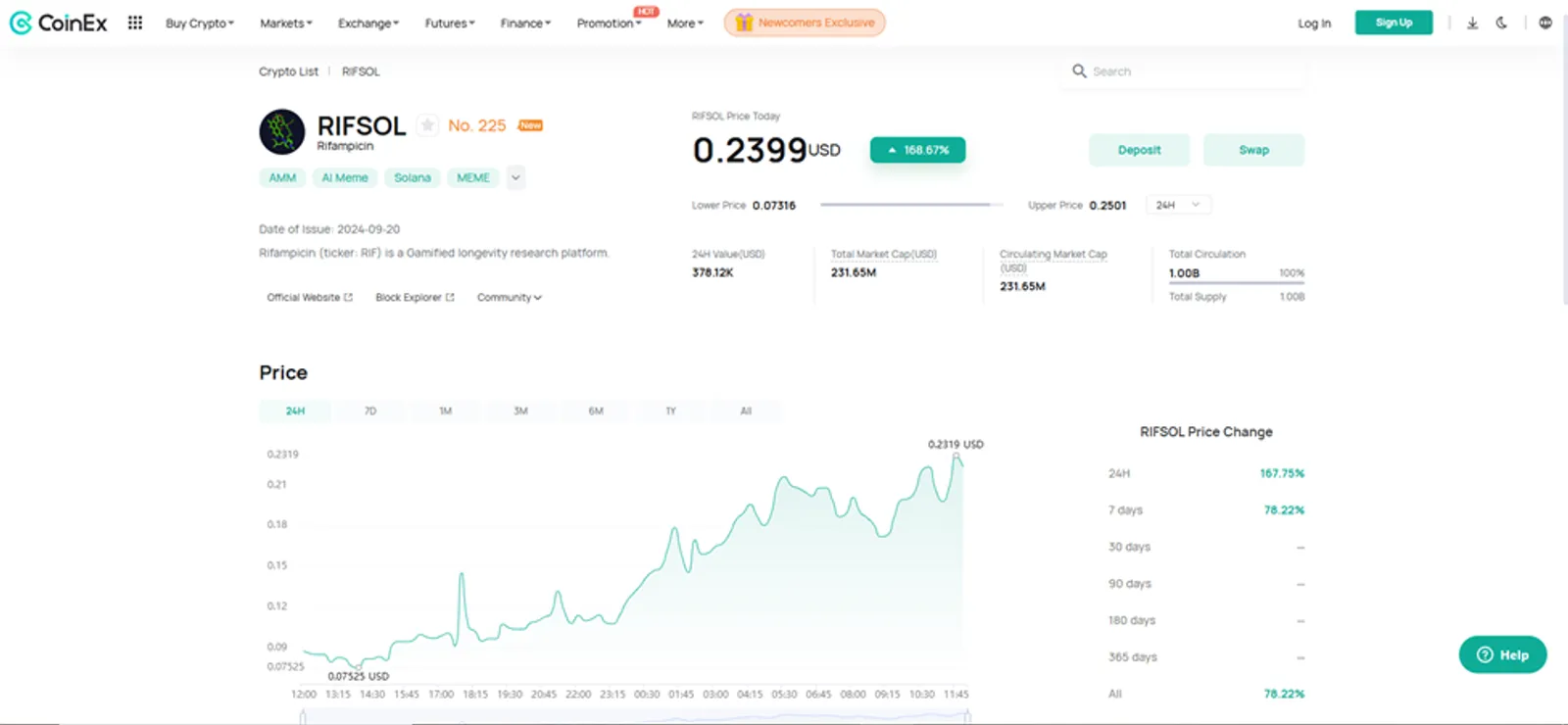Add RIFSOL to favorites star
The height and width of the screenshot is (725, 1568).
tap(427, 124)
